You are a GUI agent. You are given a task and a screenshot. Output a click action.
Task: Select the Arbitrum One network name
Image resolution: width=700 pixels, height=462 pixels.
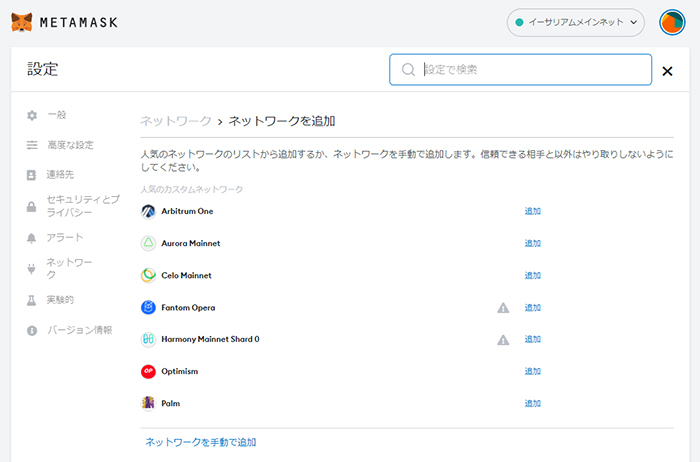pos(187,211)
